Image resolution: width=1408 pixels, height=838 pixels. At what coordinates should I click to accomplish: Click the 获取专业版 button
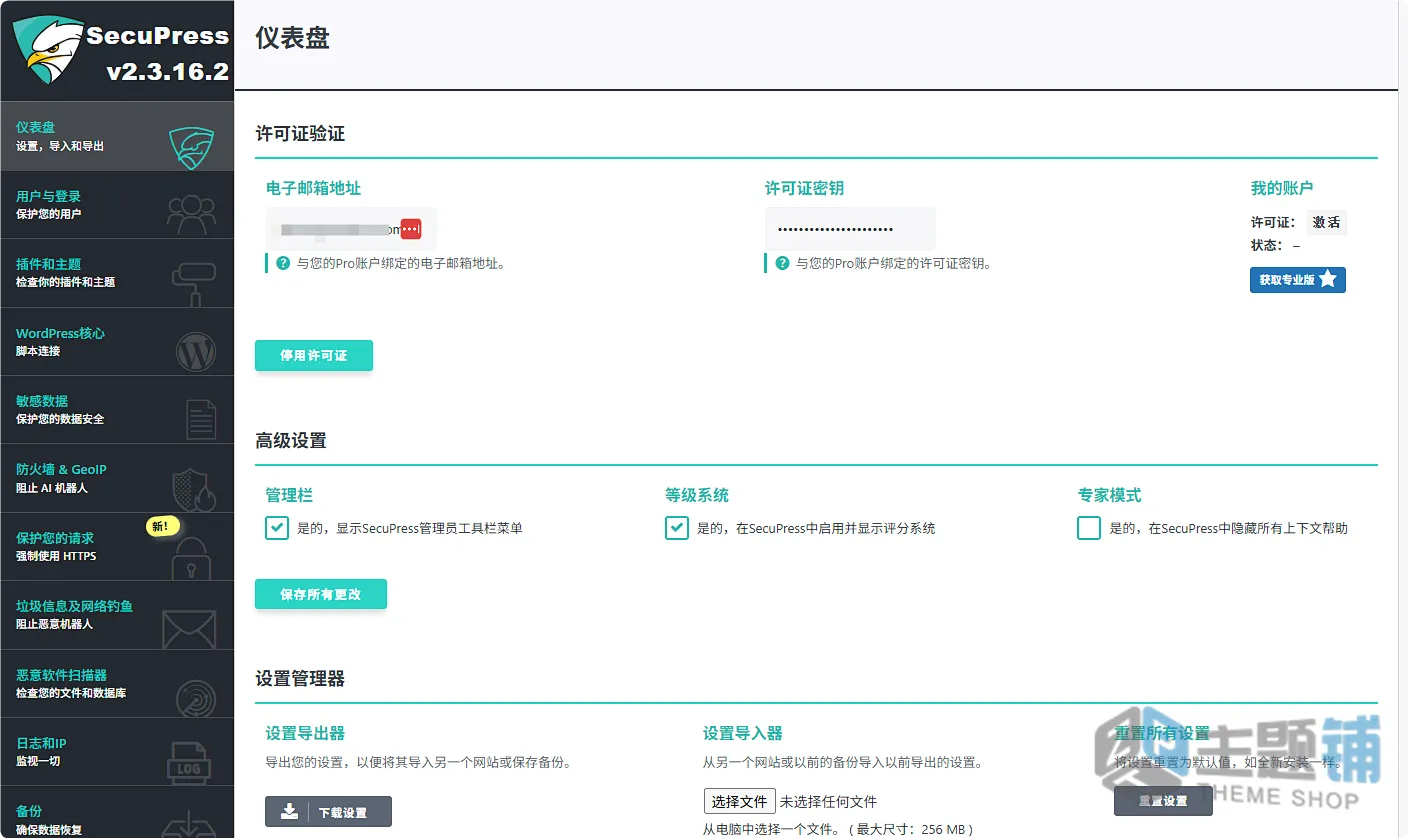1298,280
